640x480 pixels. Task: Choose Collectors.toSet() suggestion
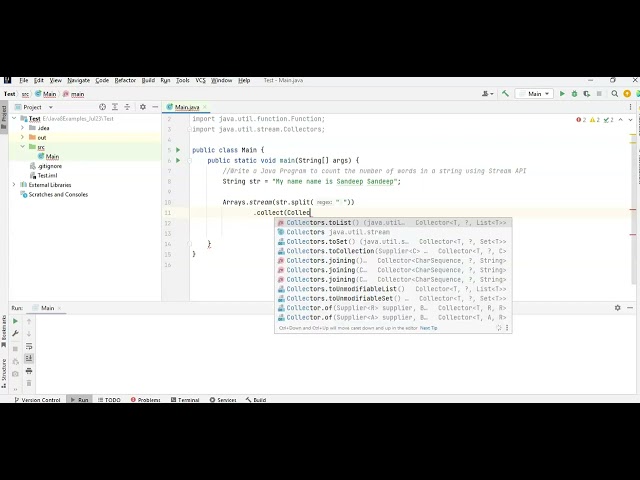(393, 242)
